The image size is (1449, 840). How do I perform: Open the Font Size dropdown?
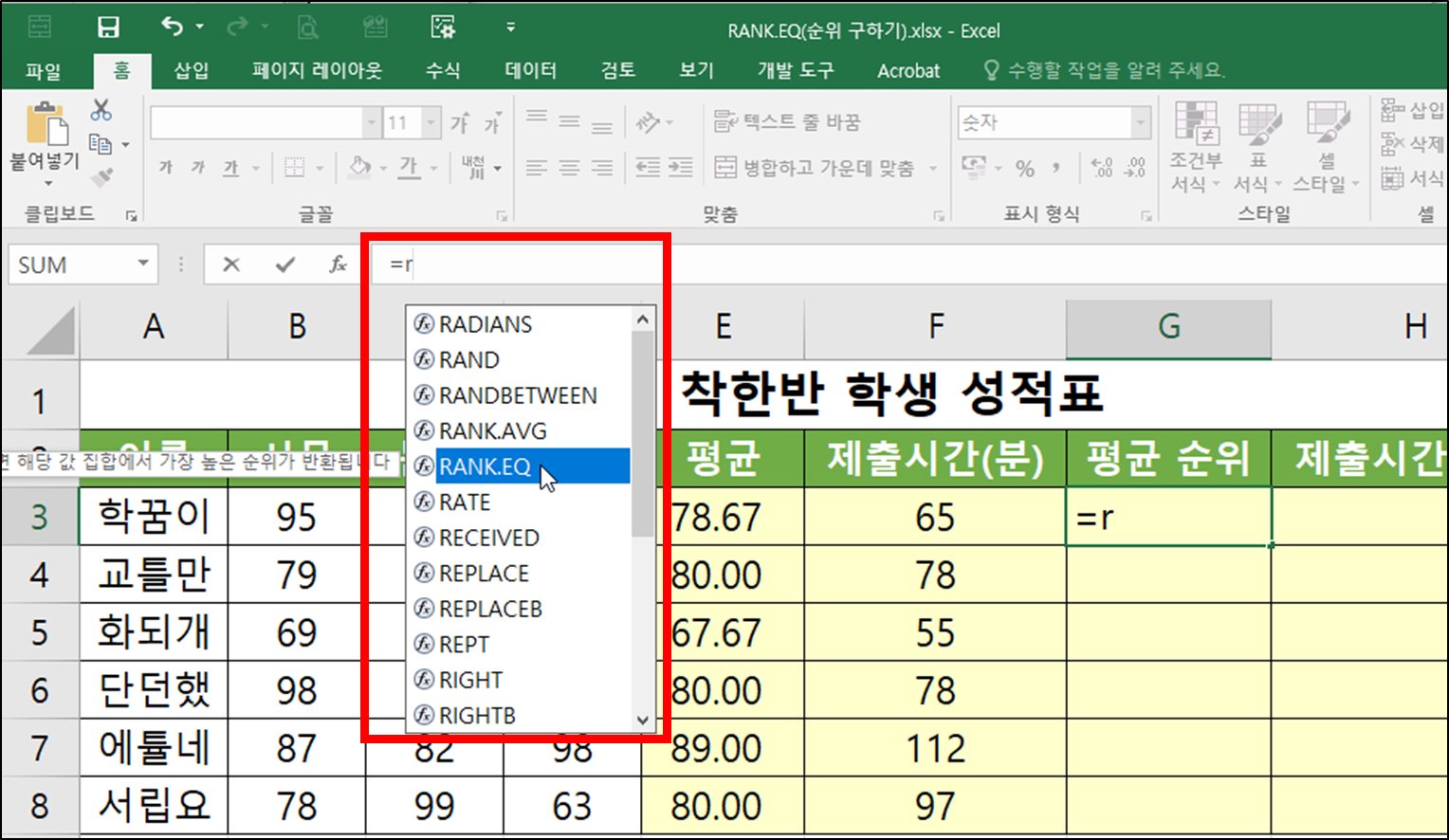(x=430, y=122)
